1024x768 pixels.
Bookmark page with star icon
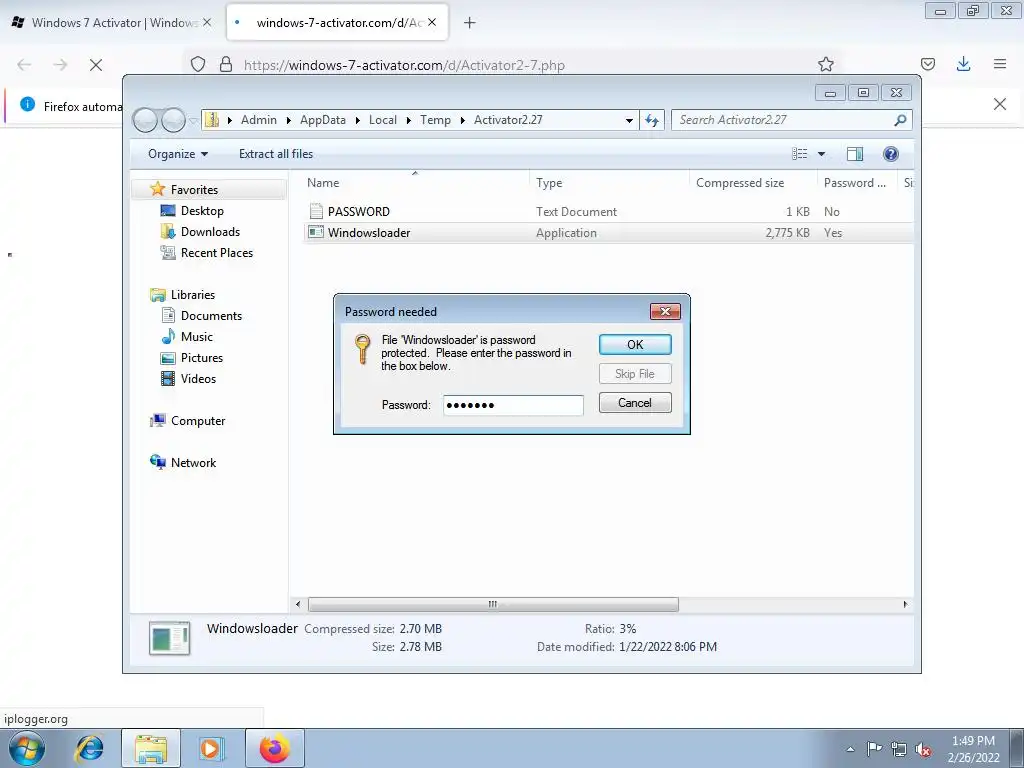[x=825, y=64]
